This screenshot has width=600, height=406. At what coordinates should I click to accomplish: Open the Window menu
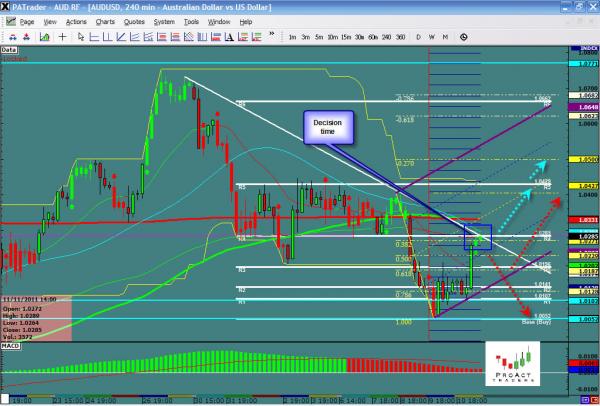pos(219,22)
